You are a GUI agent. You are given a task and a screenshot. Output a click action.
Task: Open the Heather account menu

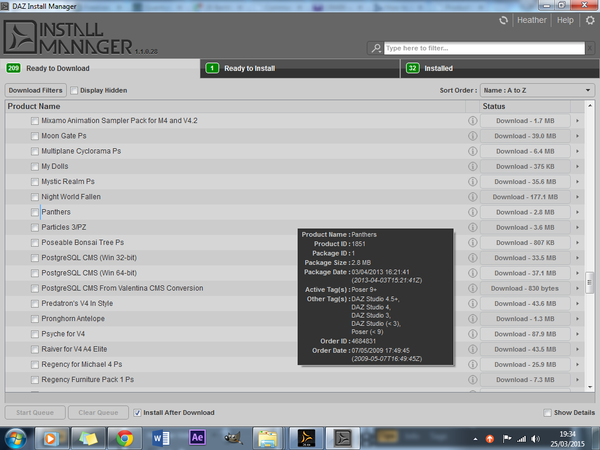[532, 20]
